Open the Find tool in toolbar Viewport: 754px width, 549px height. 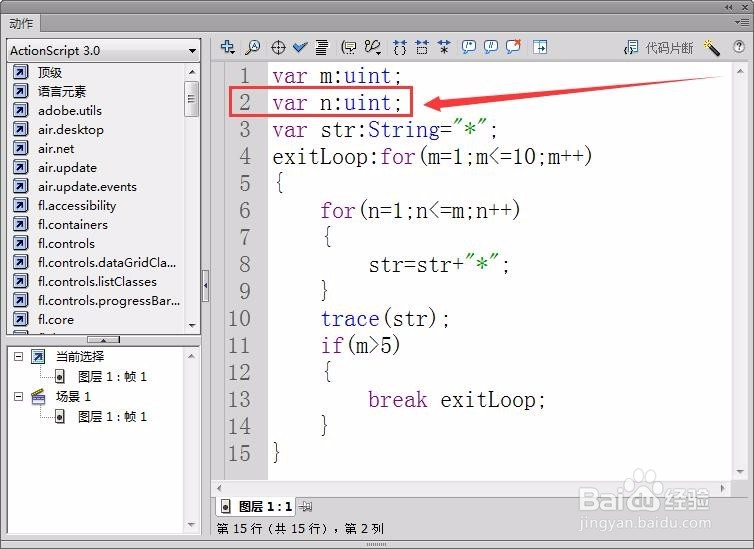click(253, 47)
